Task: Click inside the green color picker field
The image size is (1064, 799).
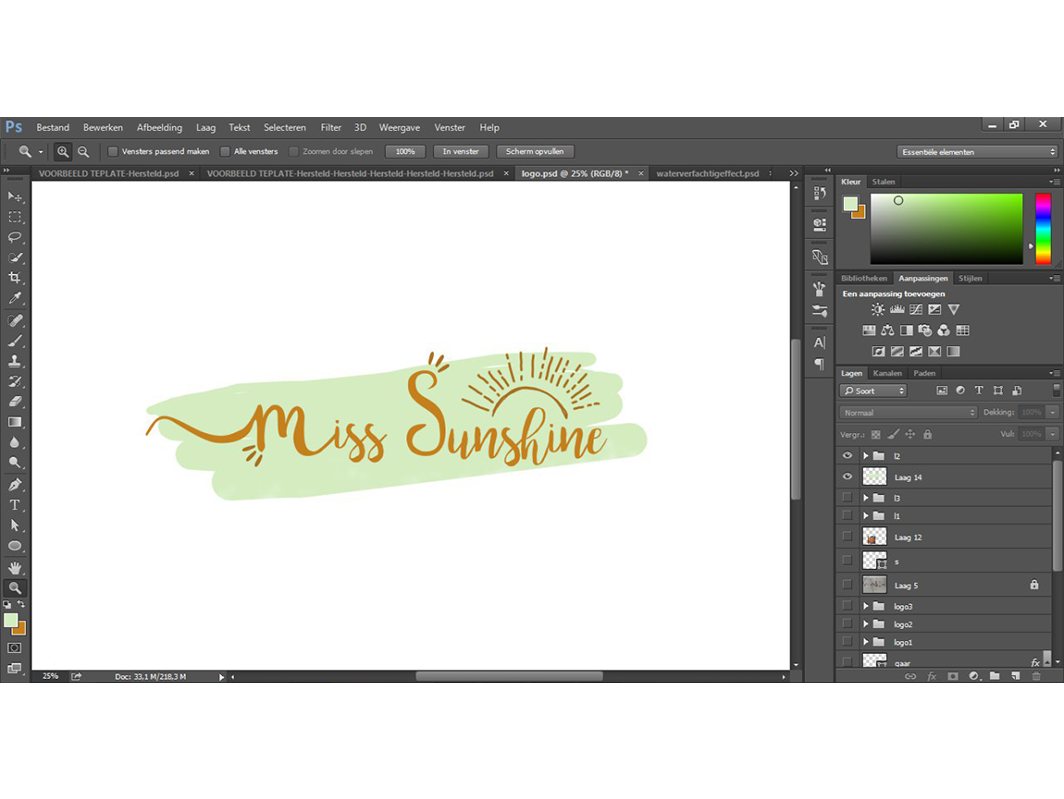Action: click(947, 229)
